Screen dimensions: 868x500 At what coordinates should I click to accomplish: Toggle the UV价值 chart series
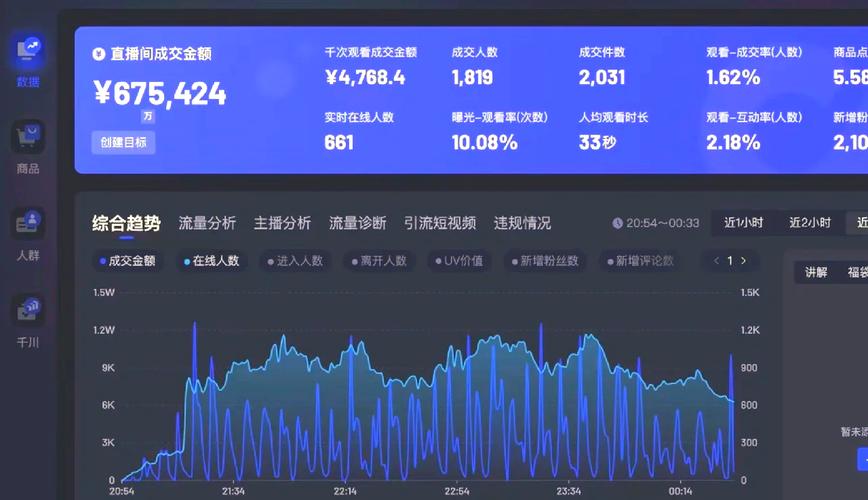(459, 261)
